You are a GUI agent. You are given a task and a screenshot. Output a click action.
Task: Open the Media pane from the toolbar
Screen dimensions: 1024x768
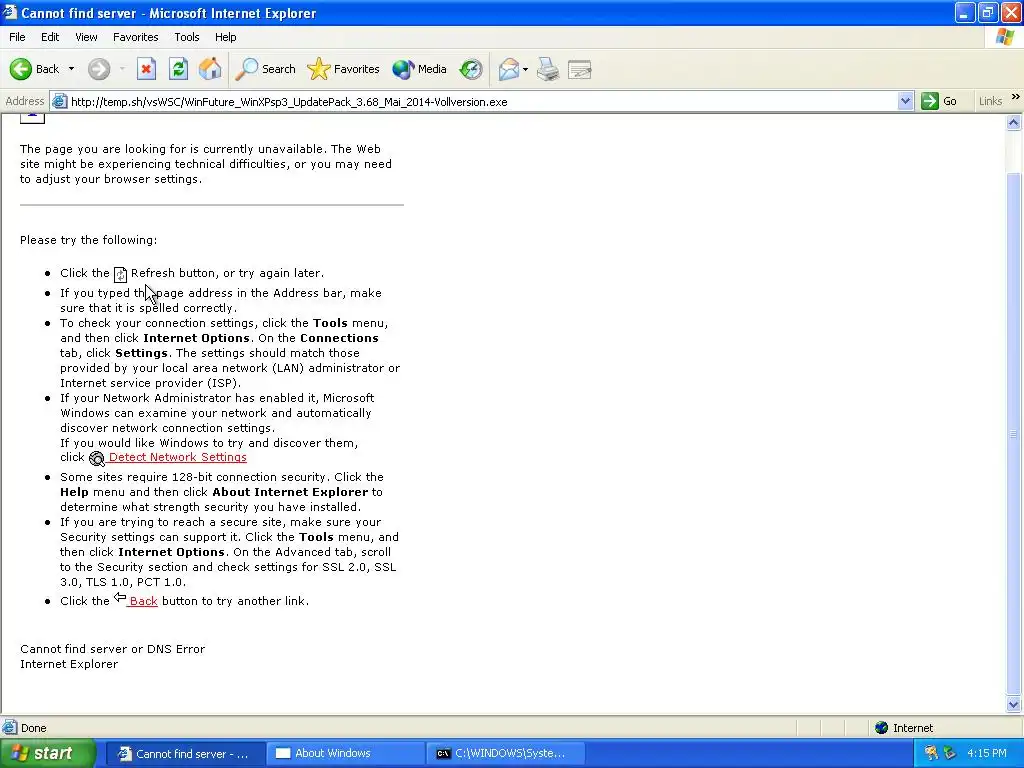pyautogui.click(x=419, y=69)
